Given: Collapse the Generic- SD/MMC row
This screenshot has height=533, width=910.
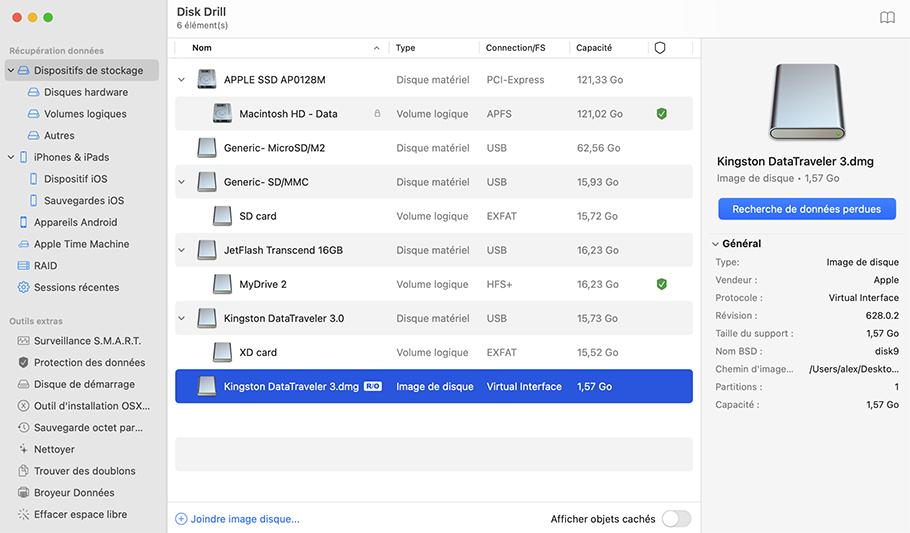Looking at the screenshot, I should pos(182,182).
